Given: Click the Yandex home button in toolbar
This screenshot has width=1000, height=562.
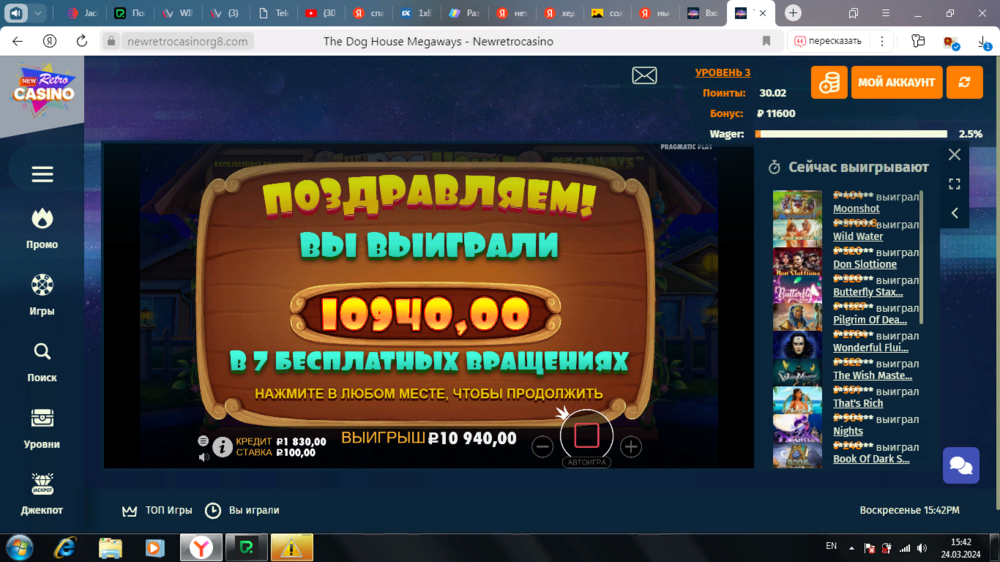Looking at the screenshot, I should [x=50, y=41].
